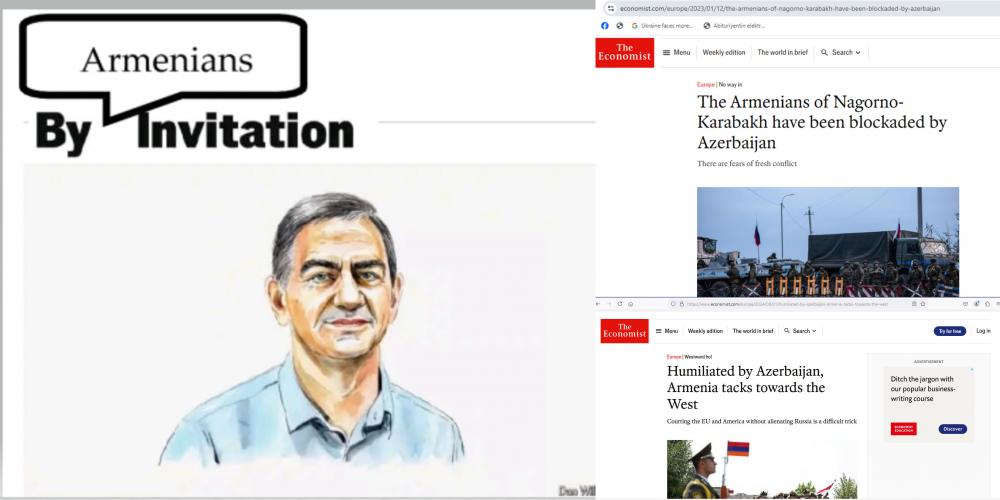Click the site settings icon beside the URL
The height and width of the screenshot is (500, 1000).
click(610, 8)
